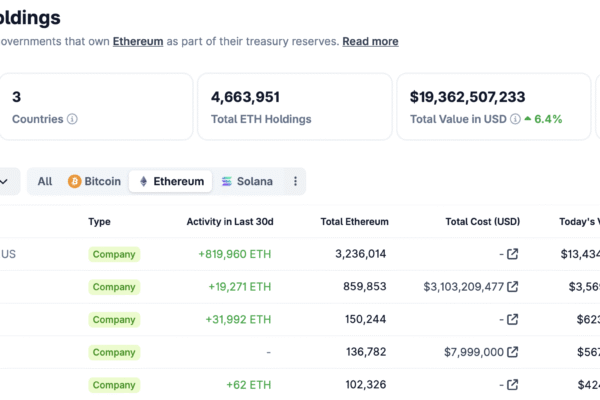
Task: Click the info icon beside Countries
Action: point(72,119)
